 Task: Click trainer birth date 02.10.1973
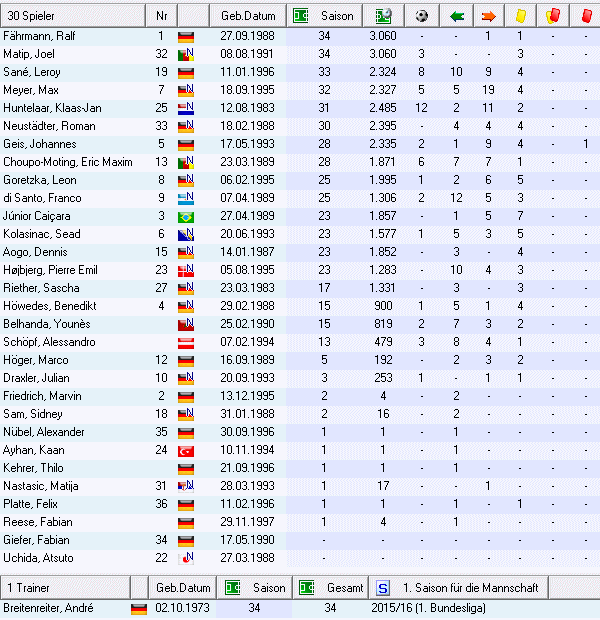(x=182, y=608)
